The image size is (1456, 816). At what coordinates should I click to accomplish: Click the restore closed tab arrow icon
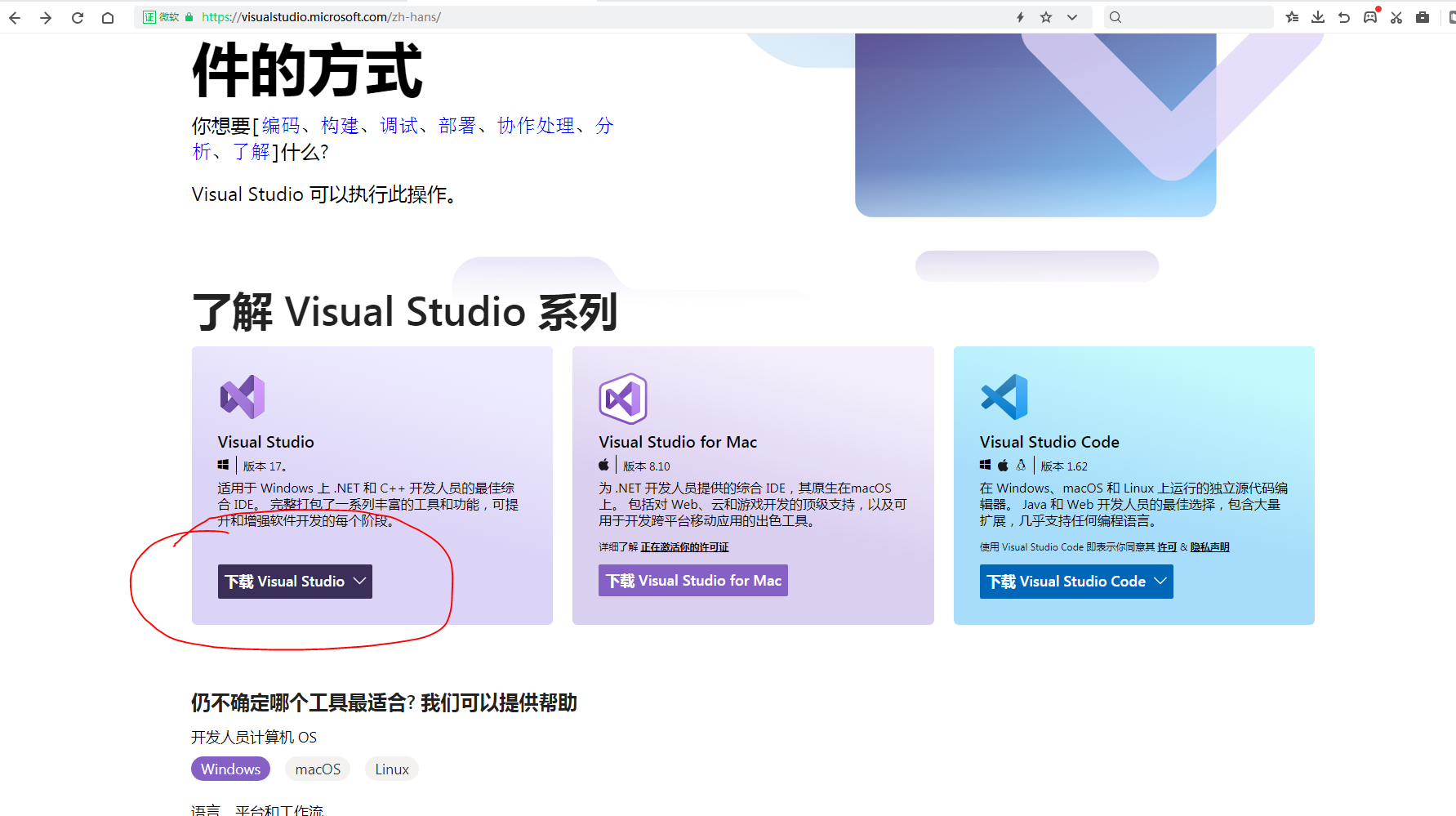coord(1344,16)
